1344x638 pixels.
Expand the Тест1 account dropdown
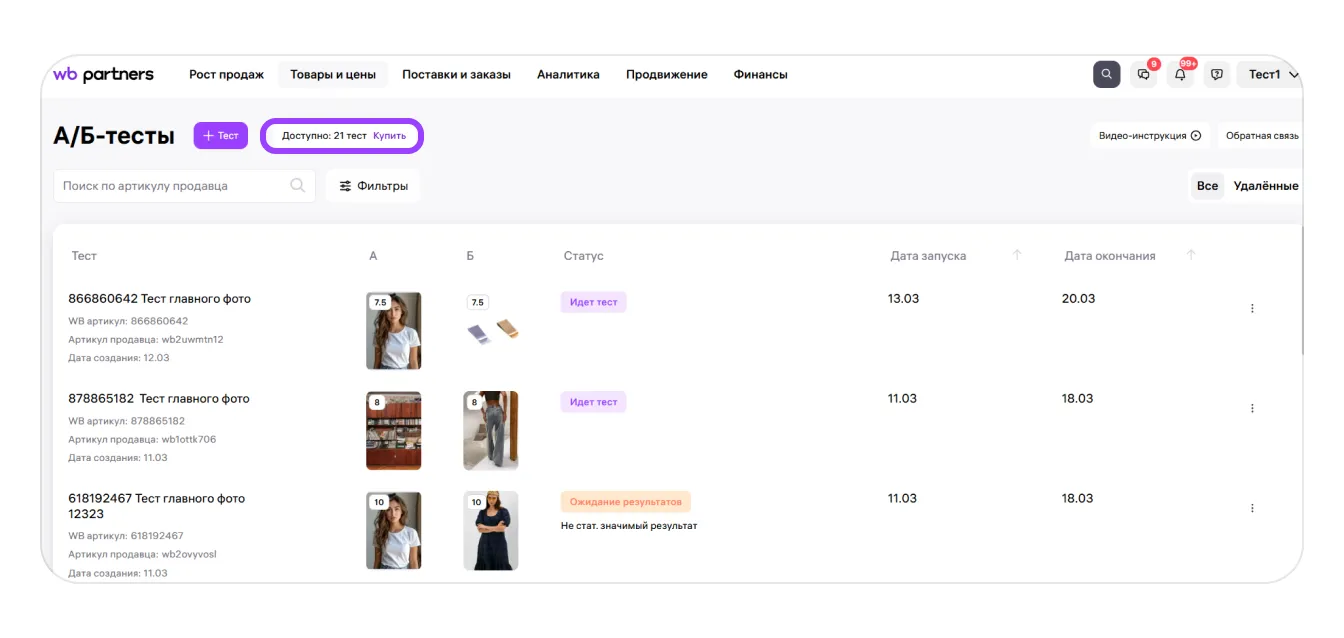click(1272, 75)
